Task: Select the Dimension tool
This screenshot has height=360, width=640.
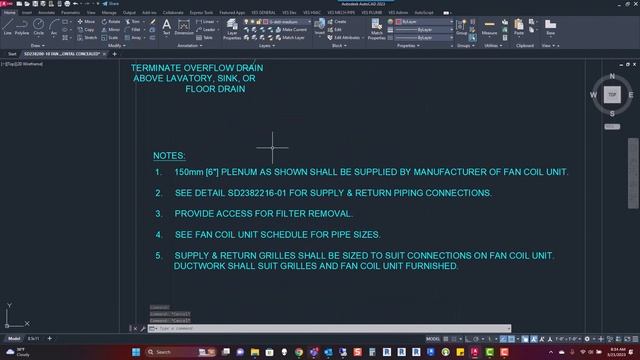Action: point(184,28)
